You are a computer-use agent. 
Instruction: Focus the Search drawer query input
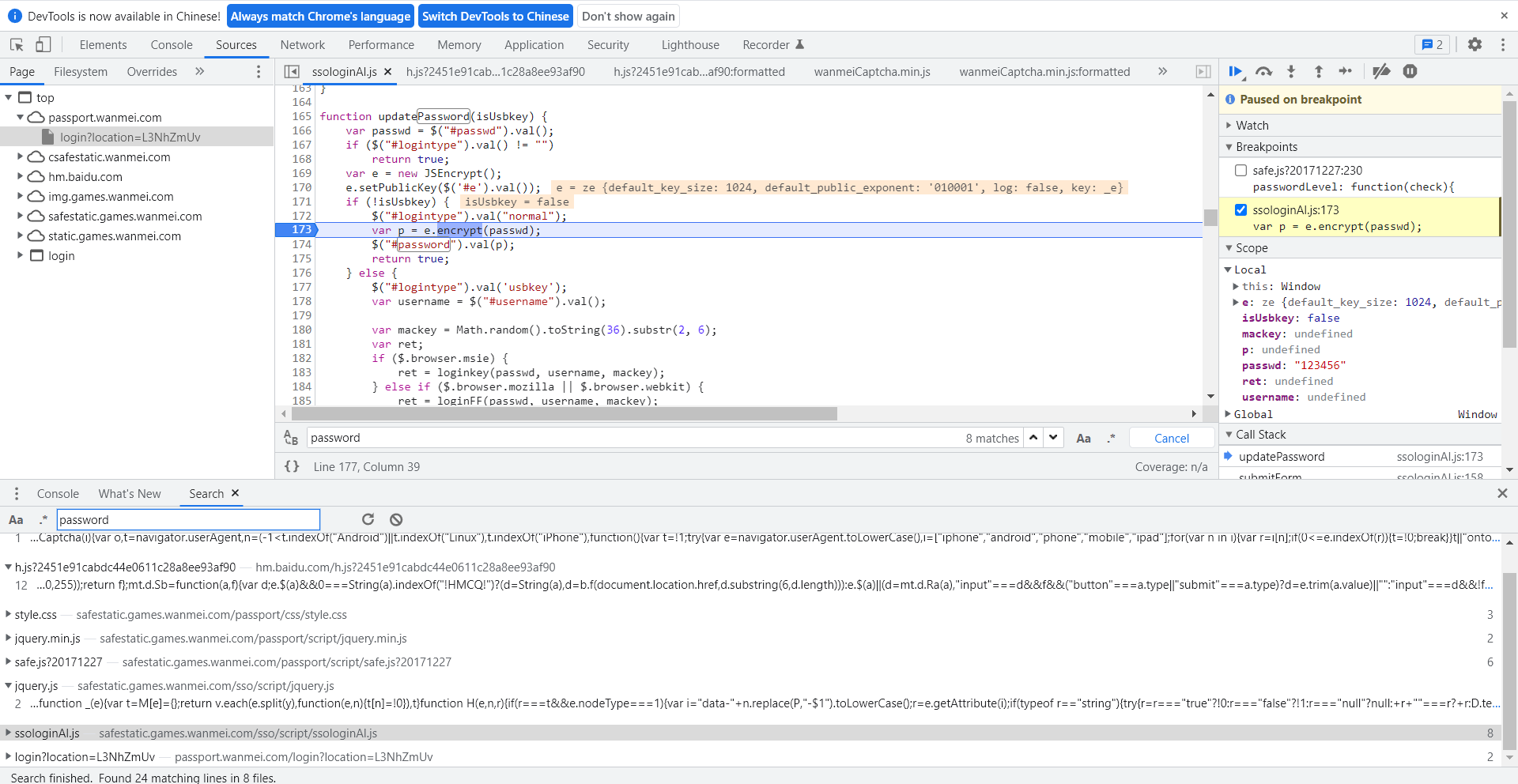tap(188, 520)
